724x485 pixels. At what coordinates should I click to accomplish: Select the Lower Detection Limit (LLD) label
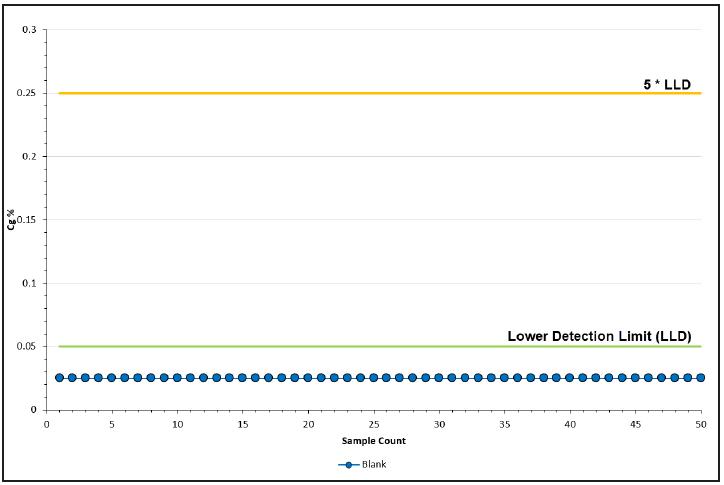point(599,336)
